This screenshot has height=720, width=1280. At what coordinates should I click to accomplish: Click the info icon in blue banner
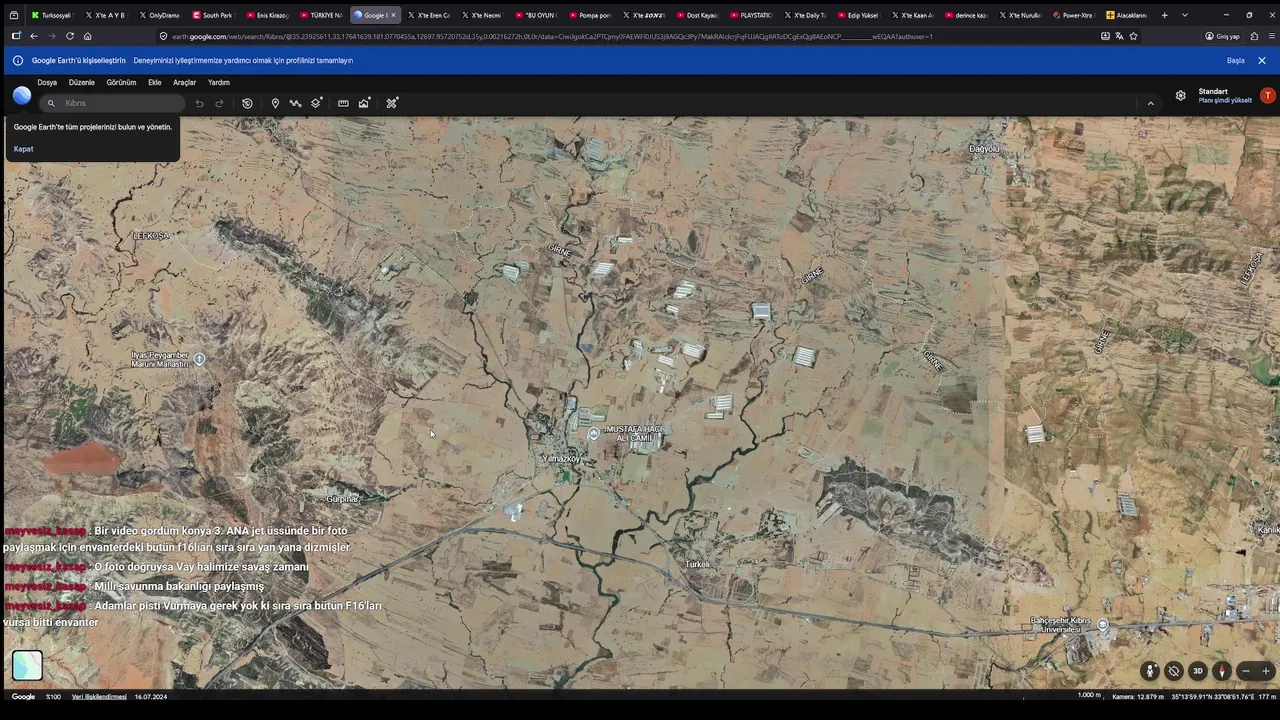[17, 60]
